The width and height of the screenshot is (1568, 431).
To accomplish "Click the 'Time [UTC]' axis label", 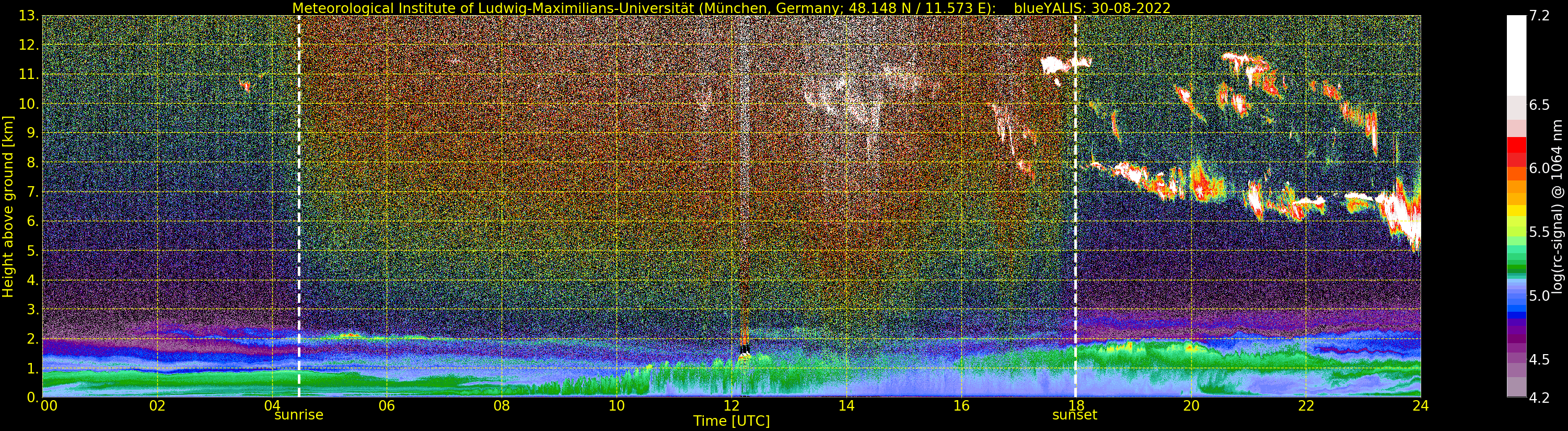I will coord(731,421).
